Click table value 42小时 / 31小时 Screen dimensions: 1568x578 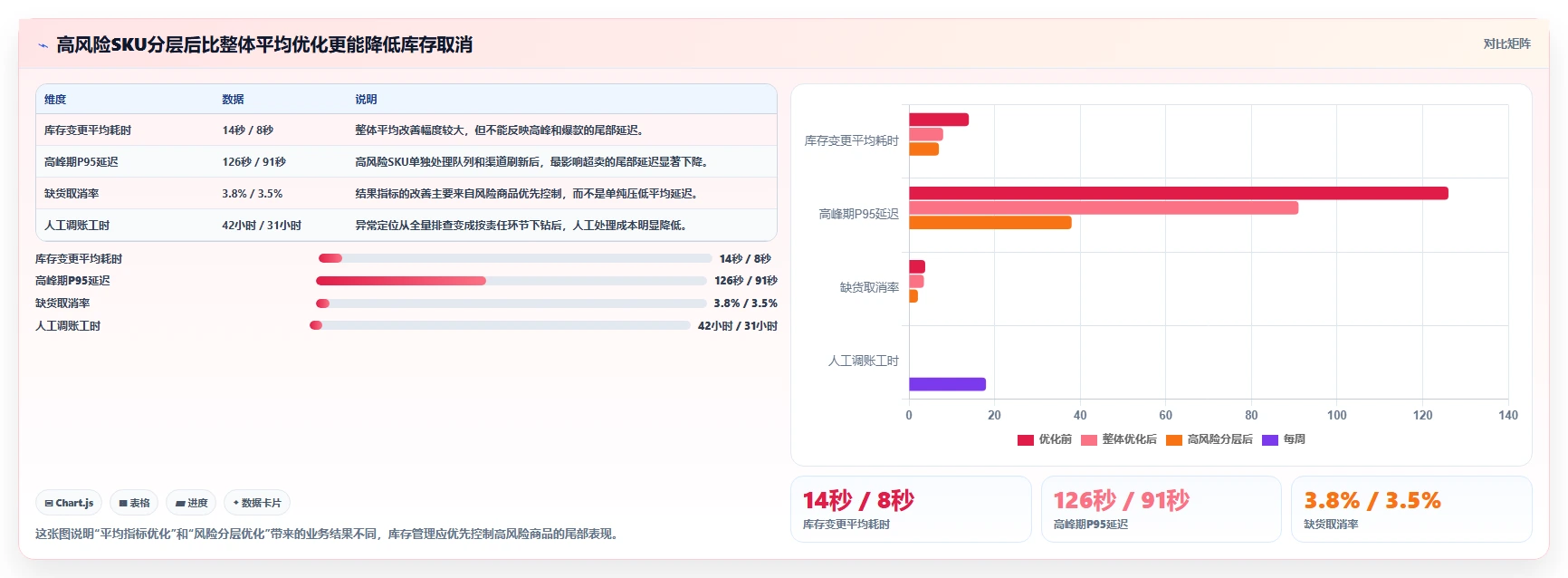pyautogui.click(x=262, y=226)
